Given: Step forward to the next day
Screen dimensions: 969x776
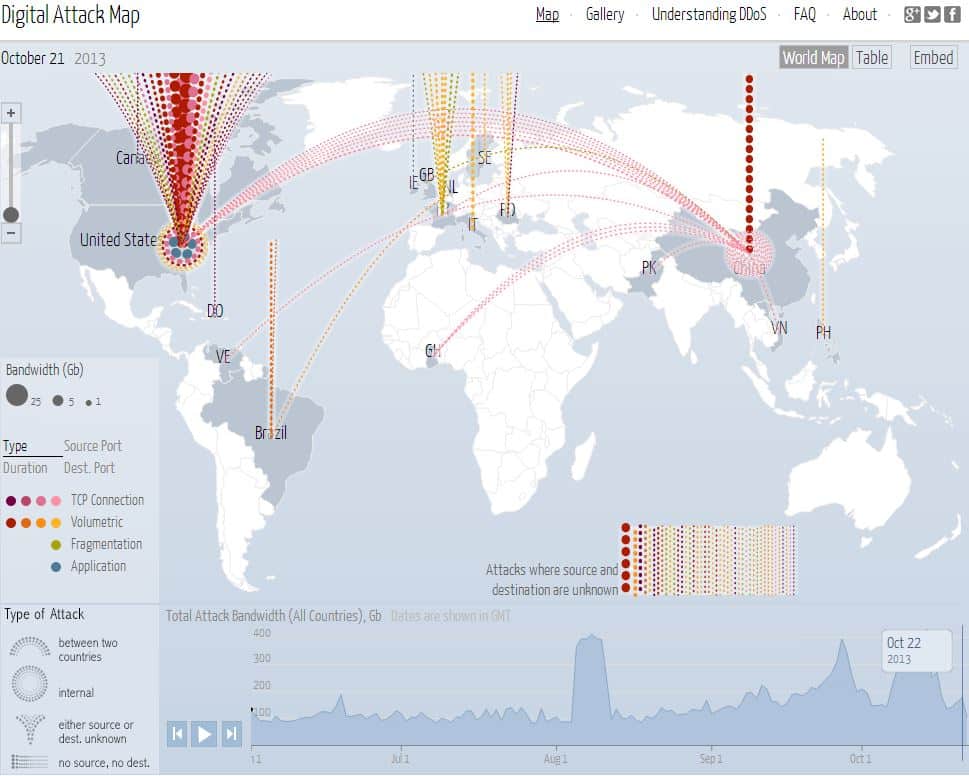Looking at the screenshot, I should tap(232, 733).
